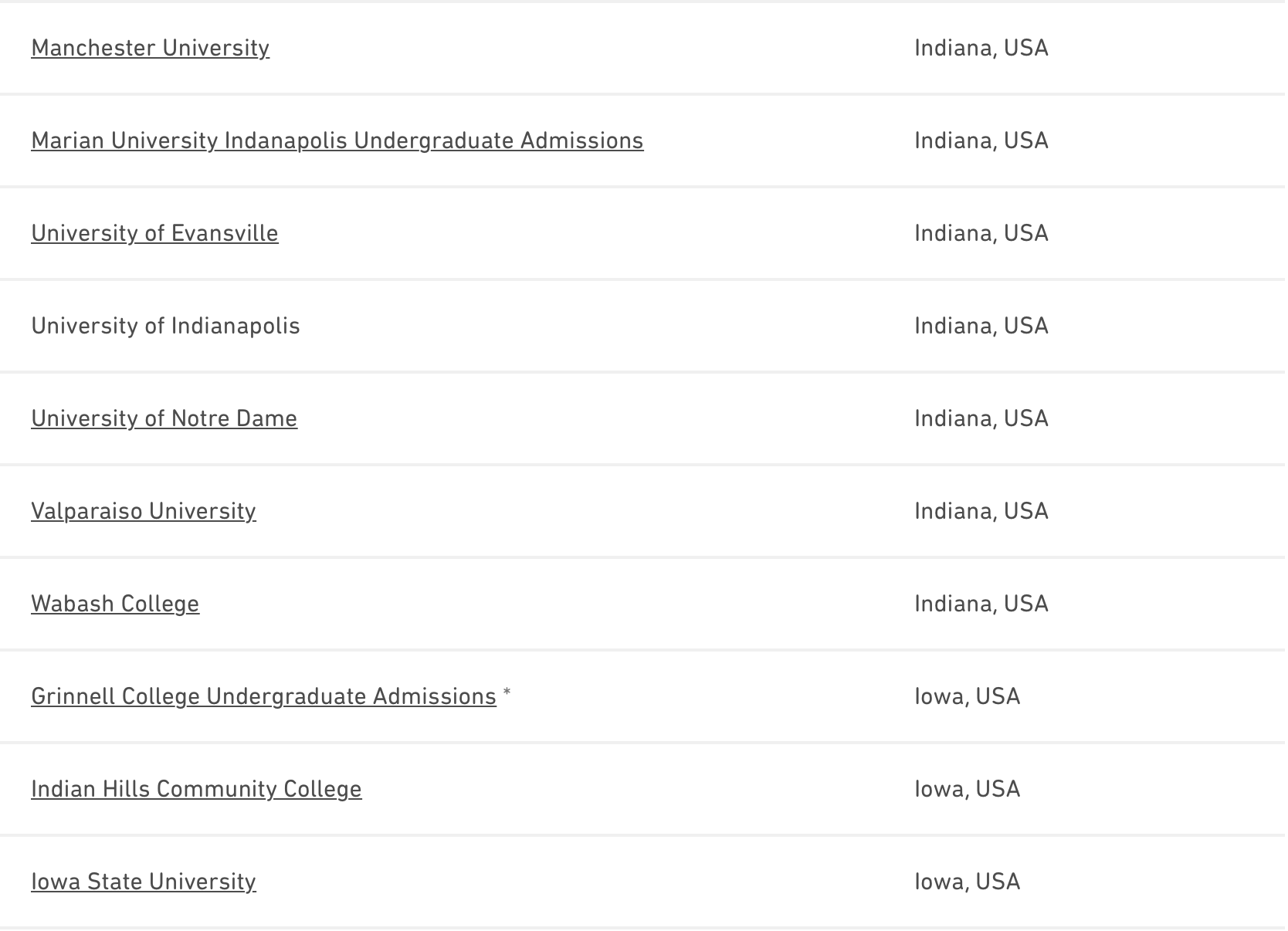Click the Wabash College link
Screen dimensions: 1288x931
[115, 604]
